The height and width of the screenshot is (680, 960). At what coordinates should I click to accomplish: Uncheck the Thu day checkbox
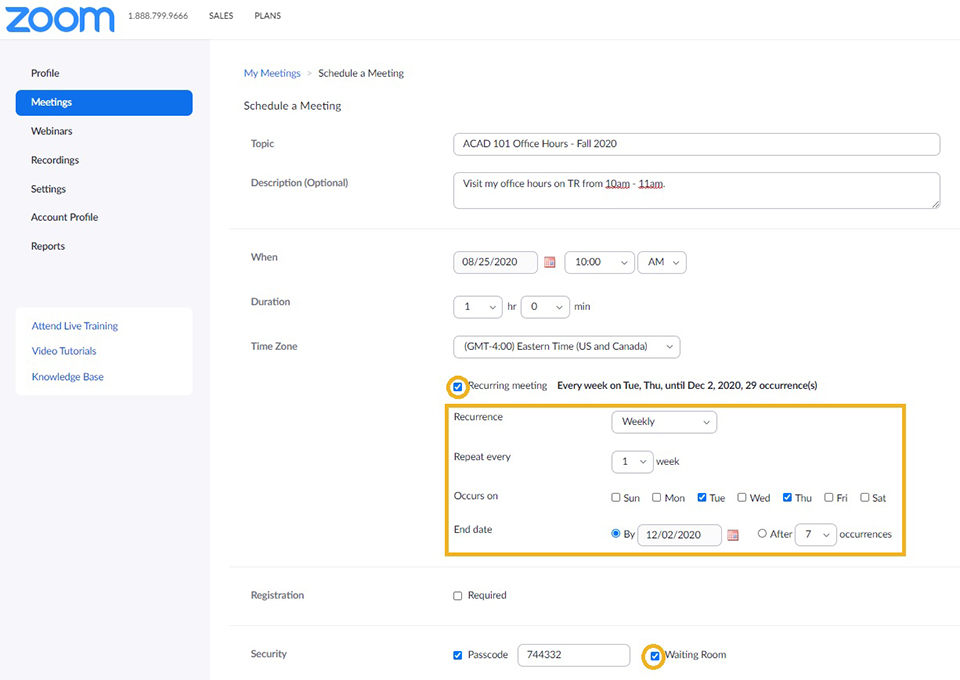tap(787, 498)
